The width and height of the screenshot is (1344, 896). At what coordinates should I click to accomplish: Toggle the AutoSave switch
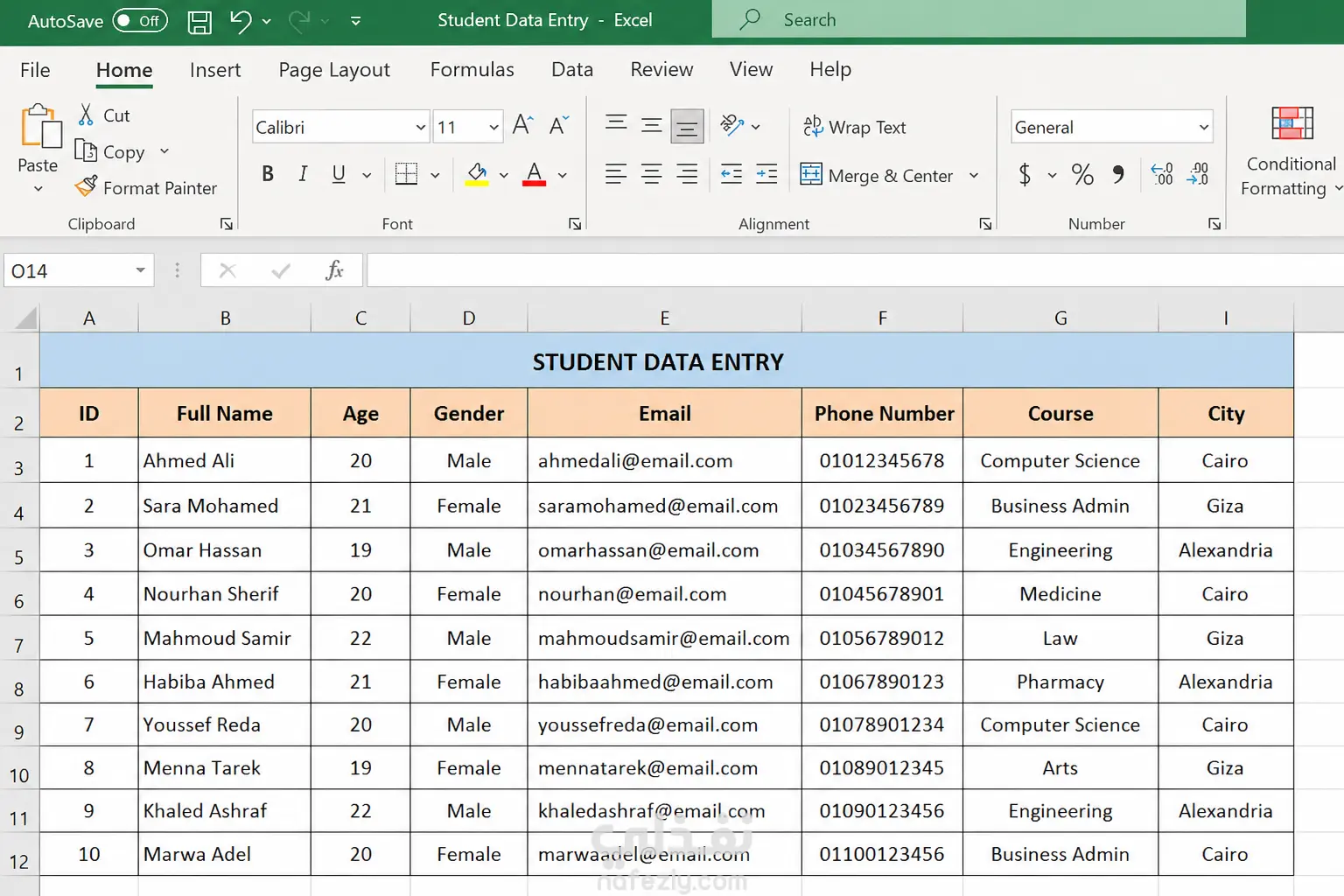140,21
